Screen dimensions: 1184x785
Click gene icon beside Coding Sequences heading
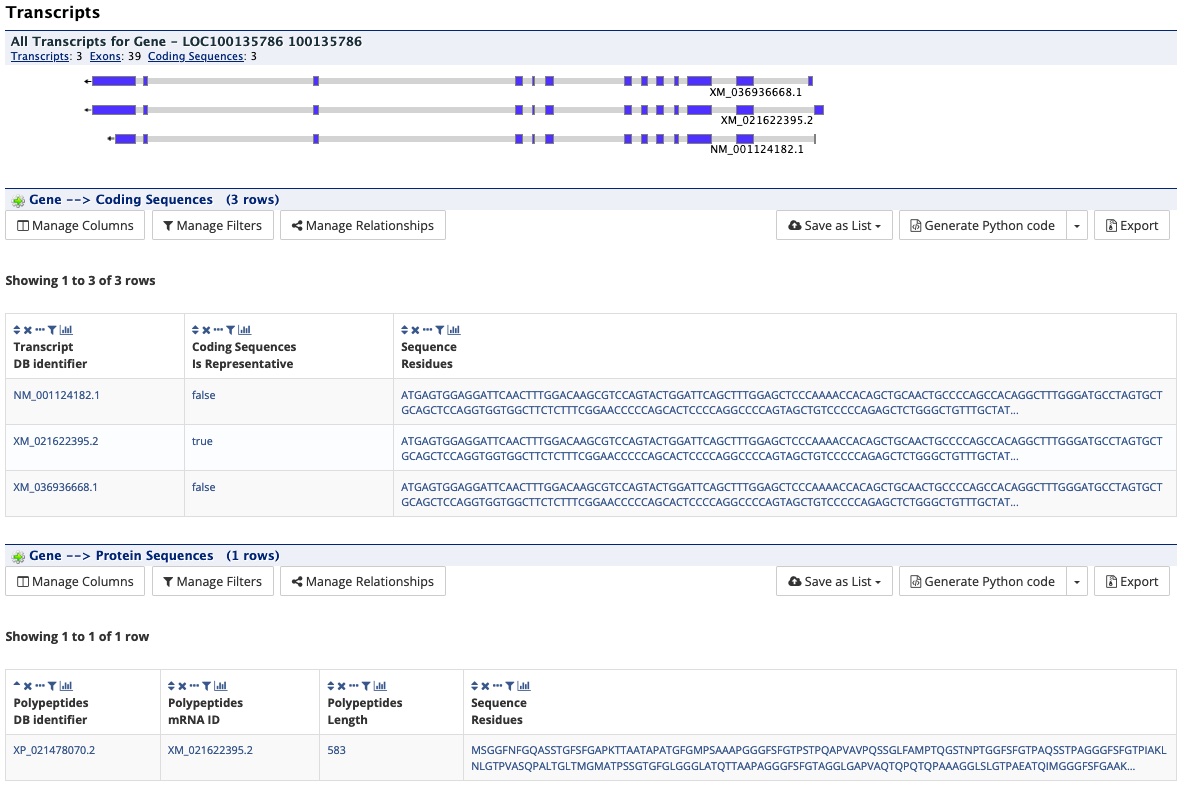coord(18,201)
